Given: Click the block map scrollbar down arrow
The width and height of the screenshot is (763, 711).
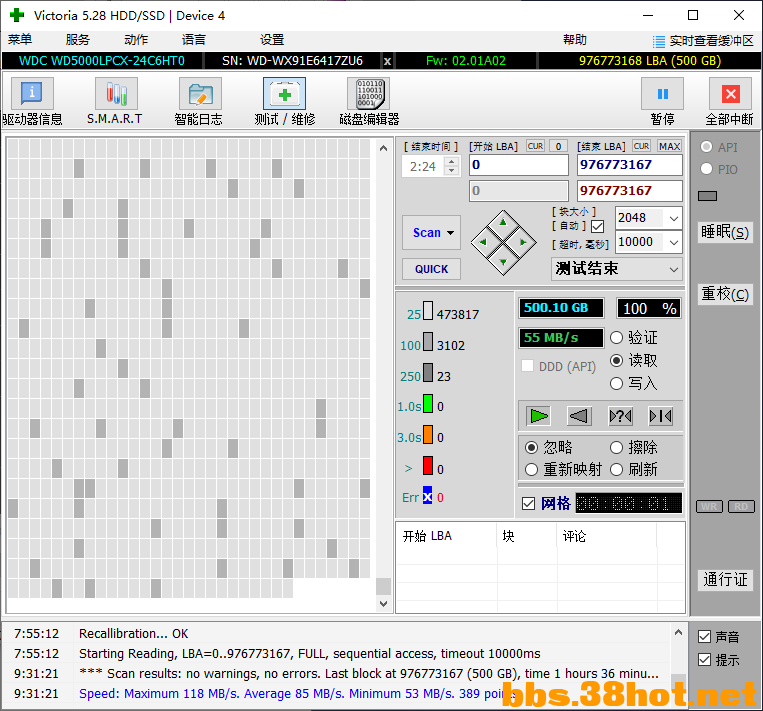Looking at the screenshot, I should [x=383, y=603].
